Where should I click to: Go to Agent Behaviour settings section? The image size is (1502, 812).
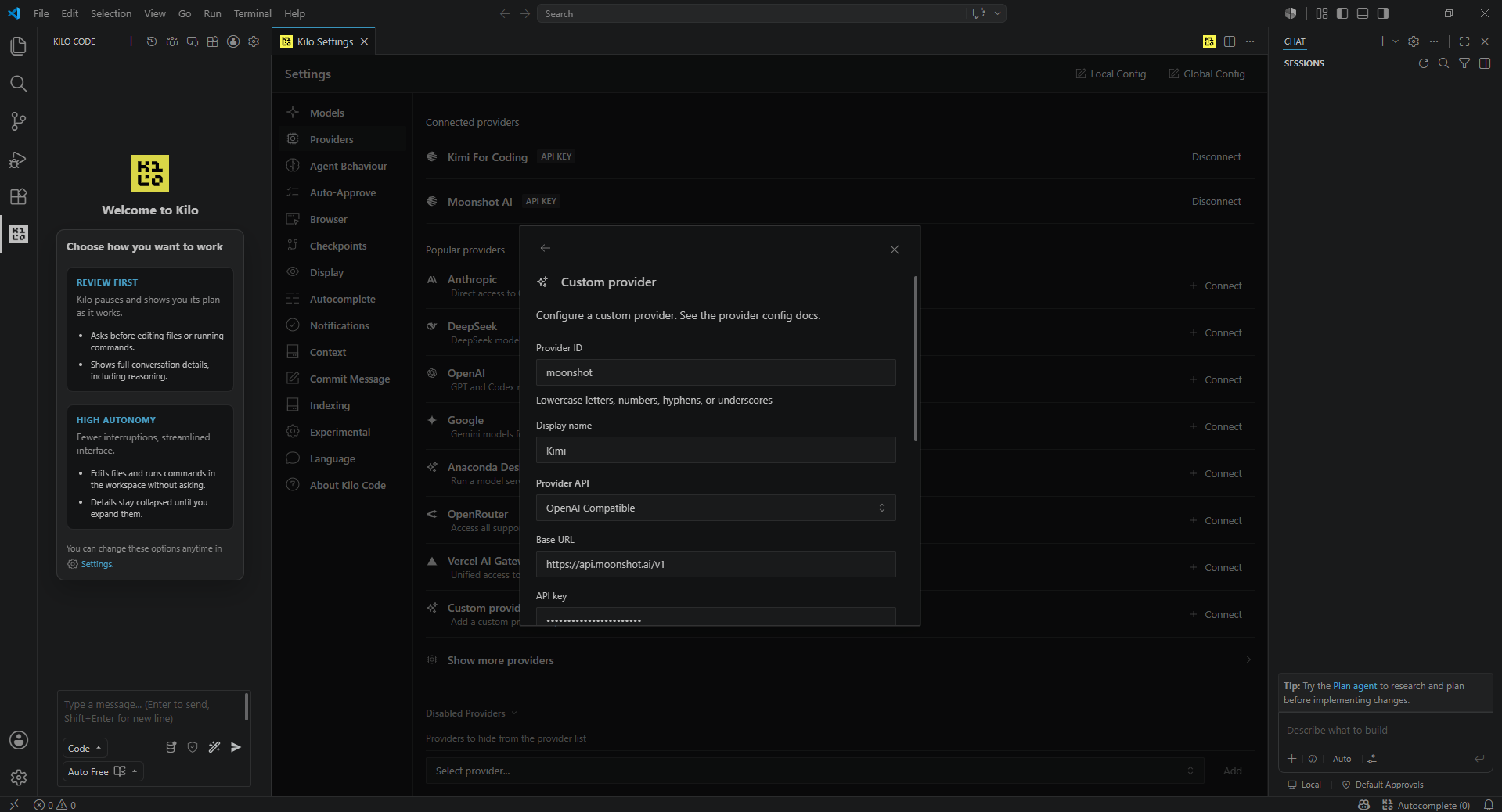(x=343, y=166)
